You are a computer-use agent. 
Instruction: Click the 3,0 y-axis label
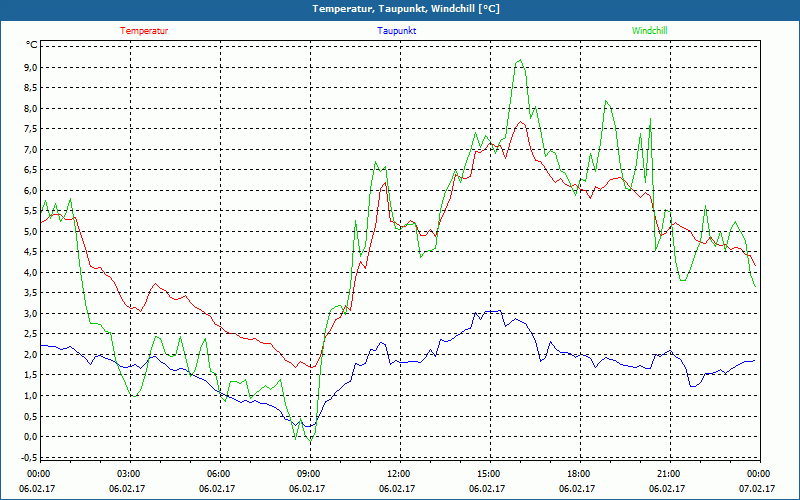tap(32, 313)
